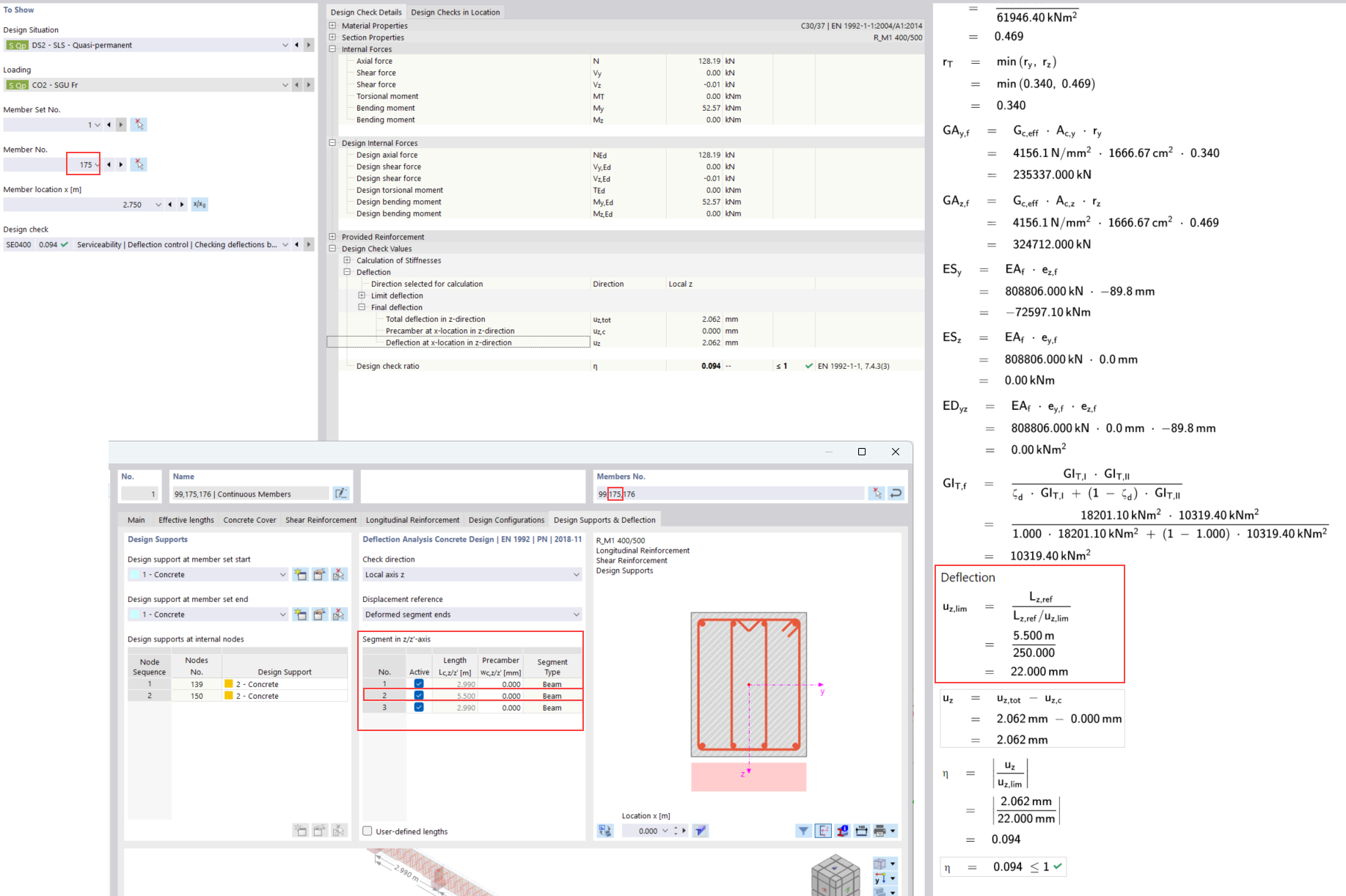The height and width of the screenshot is (896, 1346).
Task: Click select-in-graphic icon beside Member No.
Action: (139, 165)
